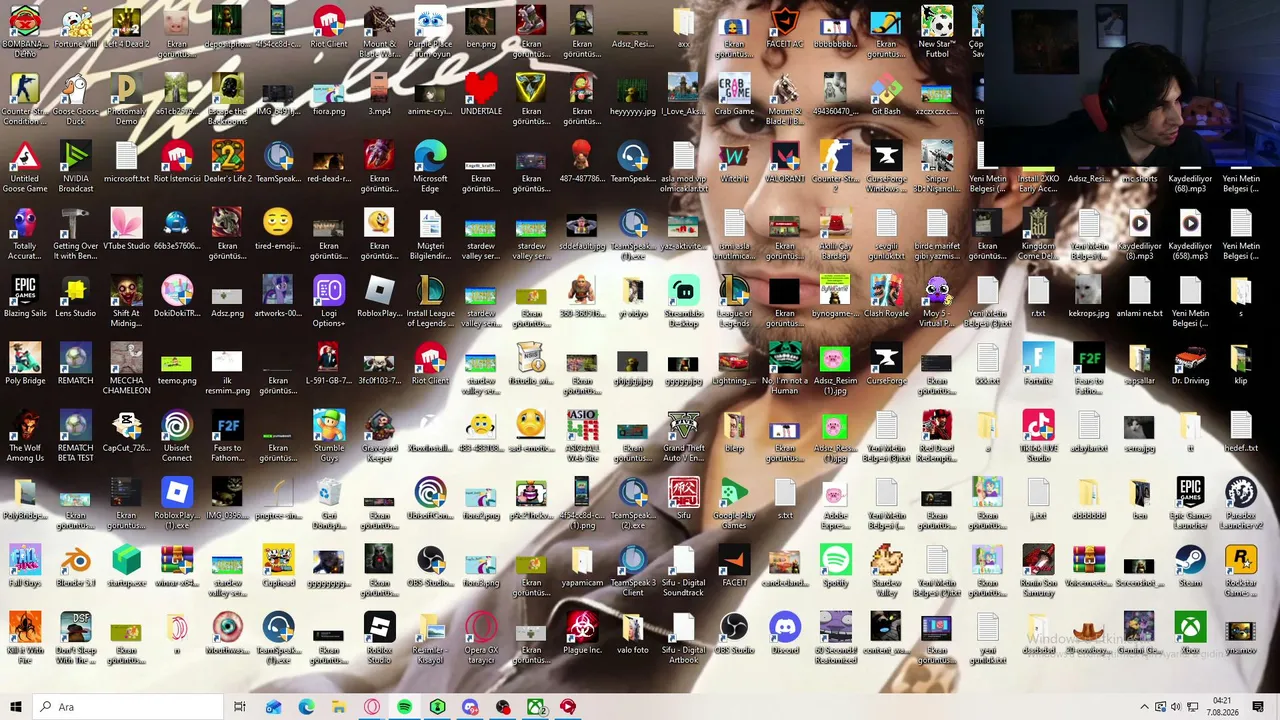Select the teemo.png image file
1280x720 pixels.
(177, 363)
